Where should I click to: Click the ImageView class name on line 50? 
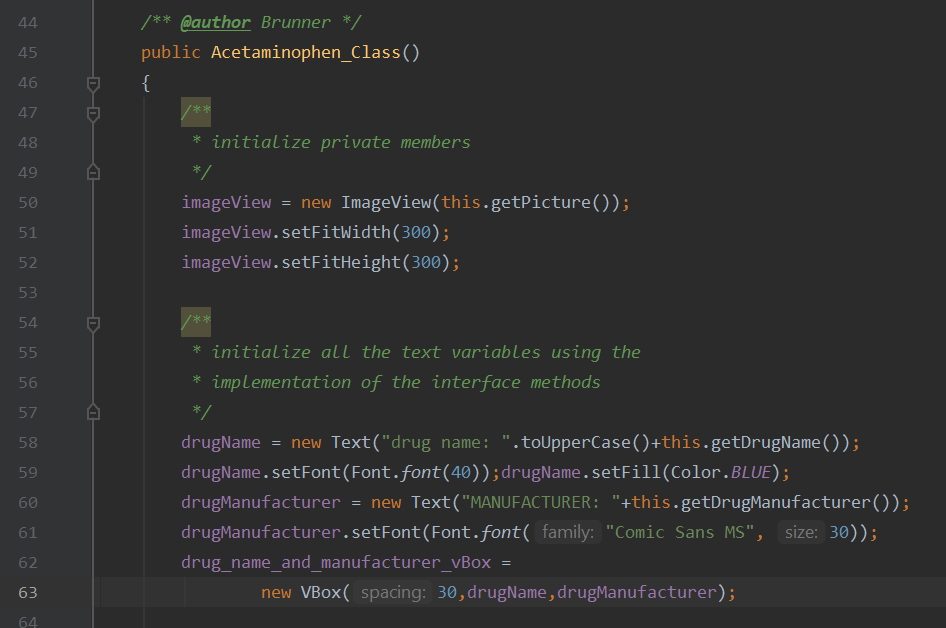[386, 203]
